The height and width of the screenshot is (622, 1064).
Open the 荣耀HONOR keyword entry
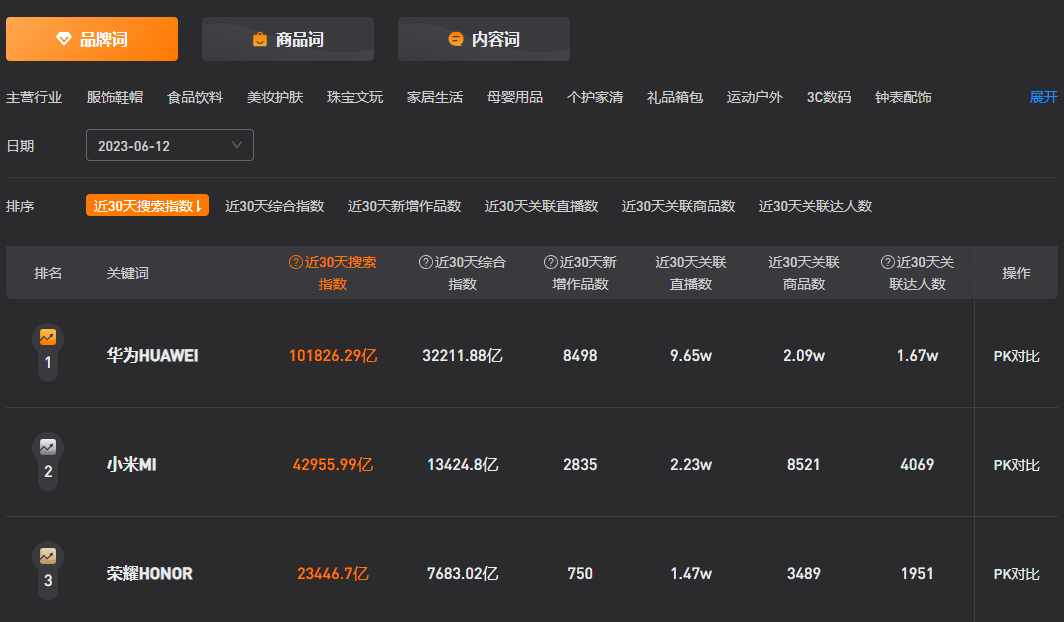point(150,574)
